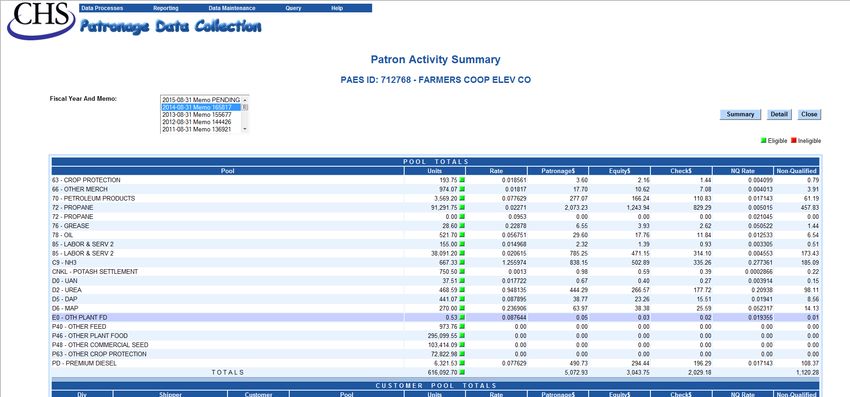Click green eligible icon in Petroleum Products row

coord(462,198)
